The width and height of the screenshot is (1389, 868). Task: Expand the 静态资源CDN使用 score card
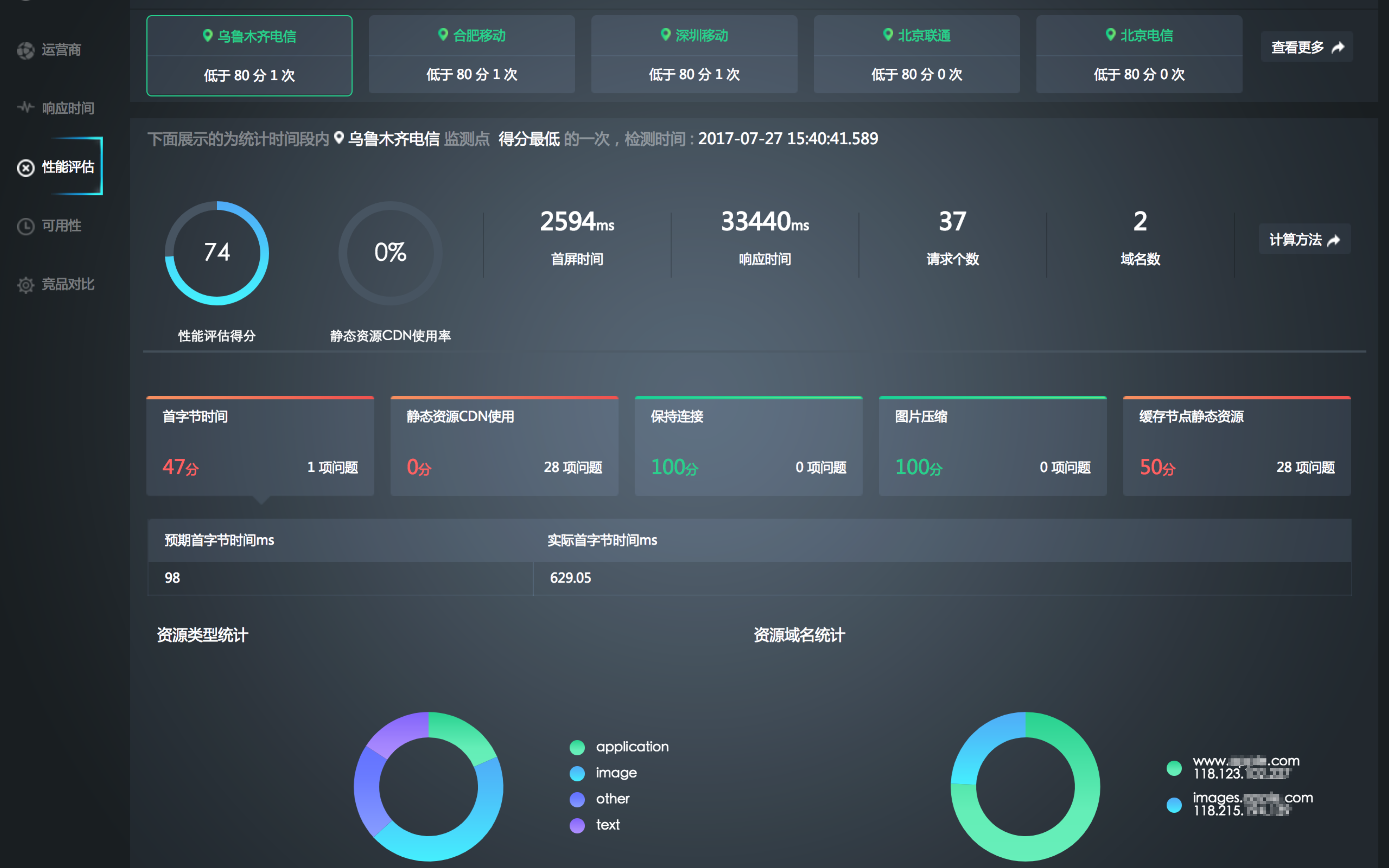[x=504, y=446]
